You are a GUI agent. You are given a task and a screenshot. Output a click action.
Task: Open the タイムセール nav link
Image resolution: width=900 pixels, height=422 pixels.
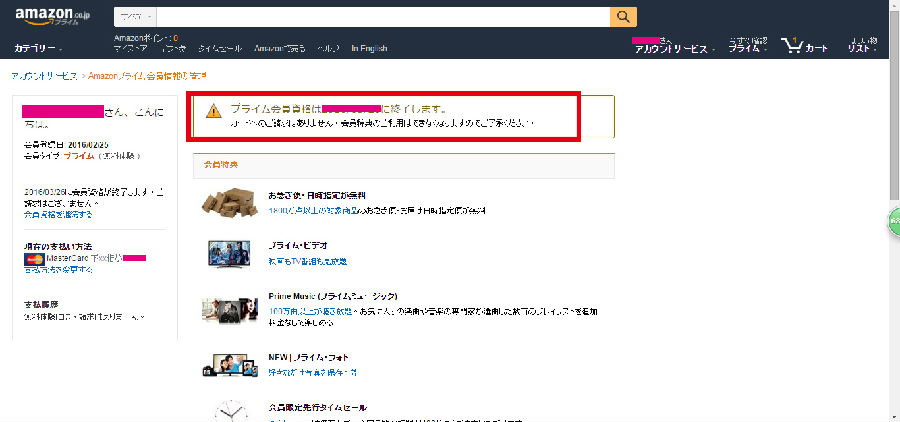pos(220,49)
